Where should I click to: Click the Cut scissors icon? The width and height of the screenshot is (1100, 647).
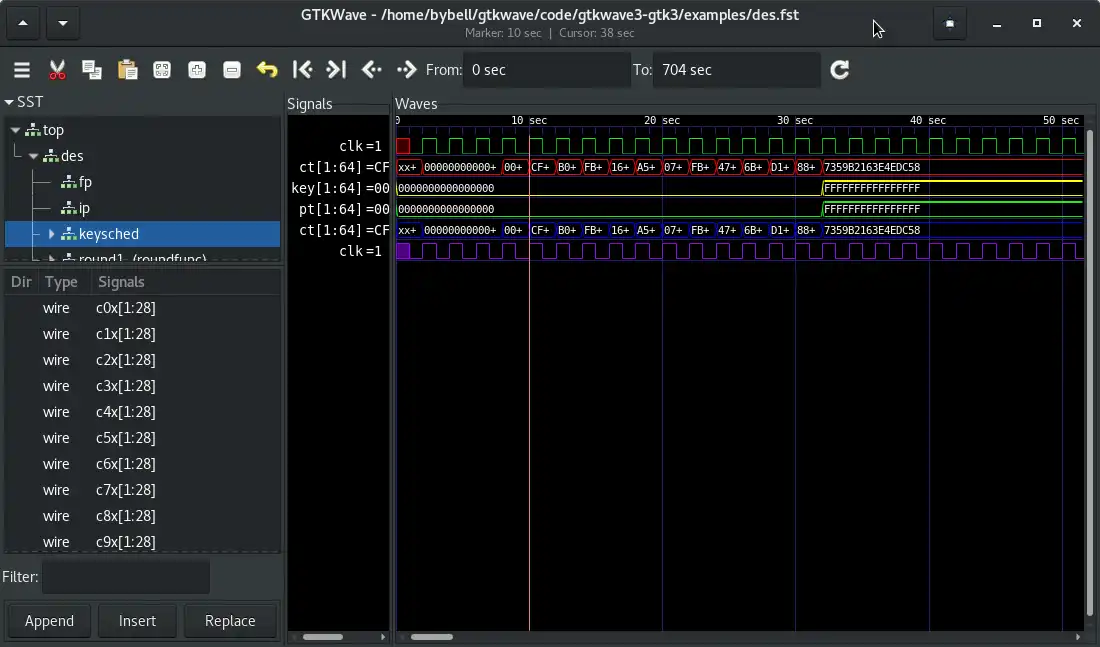click(x=57, y=70)
